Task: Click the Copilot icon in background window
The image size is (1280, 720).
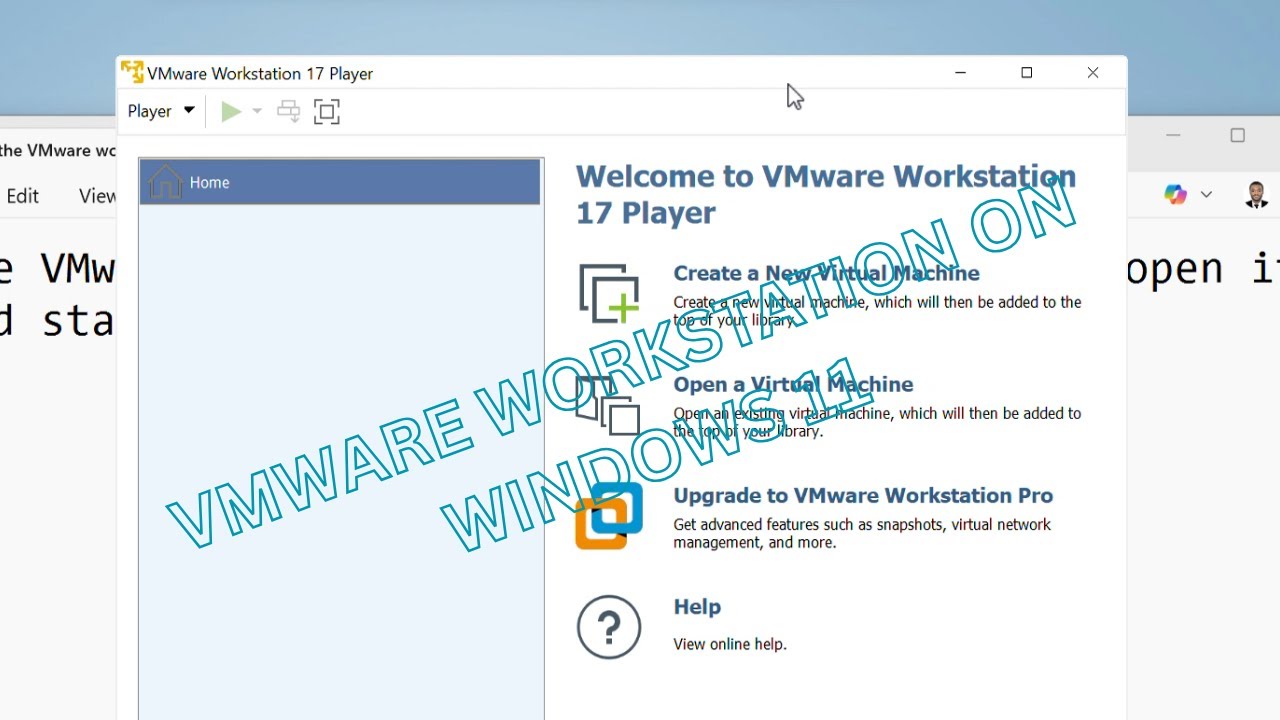Action: (1175, 195)
